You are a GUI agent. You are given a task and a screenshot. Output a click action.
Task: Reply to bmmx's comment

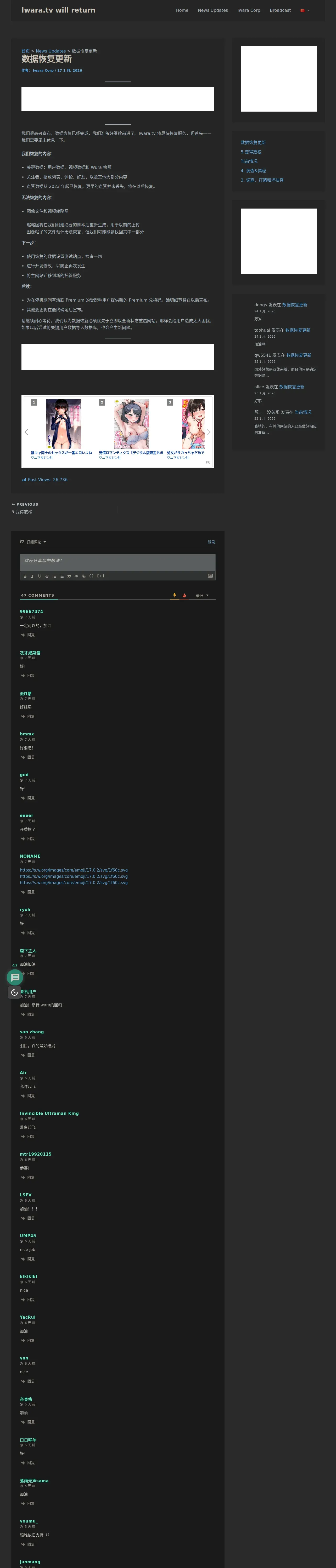[x=27, y=757]
